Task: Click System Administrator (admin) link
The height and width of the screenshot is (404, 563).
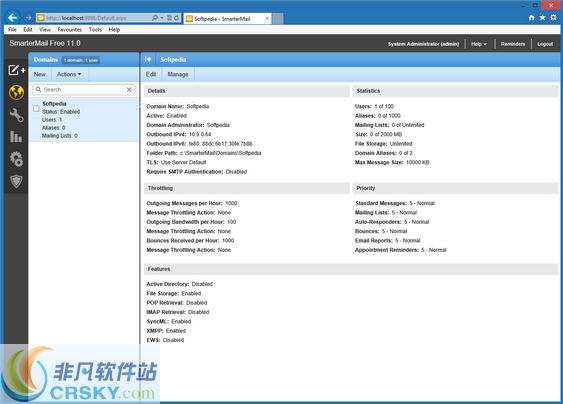Action: click(x=423, y=44)
